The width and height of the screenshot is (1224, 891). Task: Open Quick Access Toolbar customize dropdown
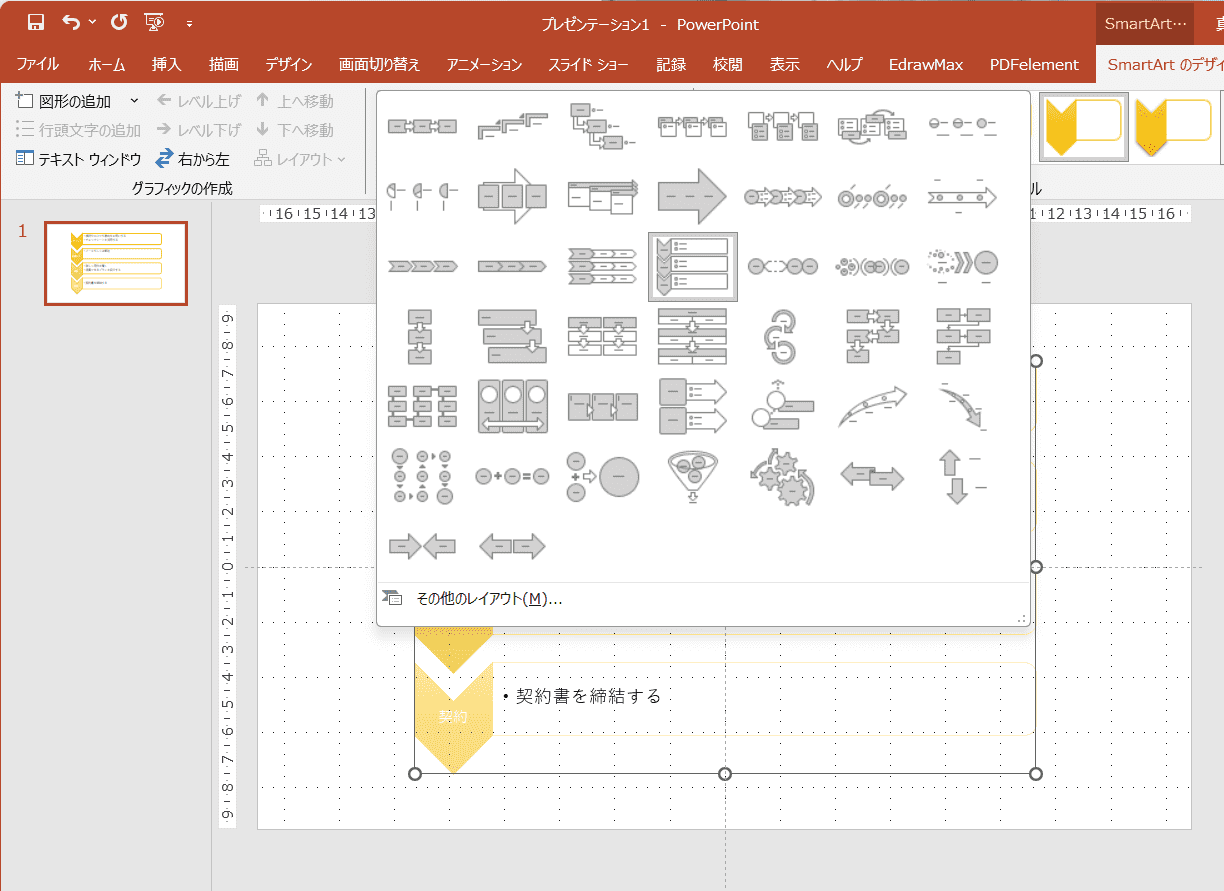[x=189, y=23]
